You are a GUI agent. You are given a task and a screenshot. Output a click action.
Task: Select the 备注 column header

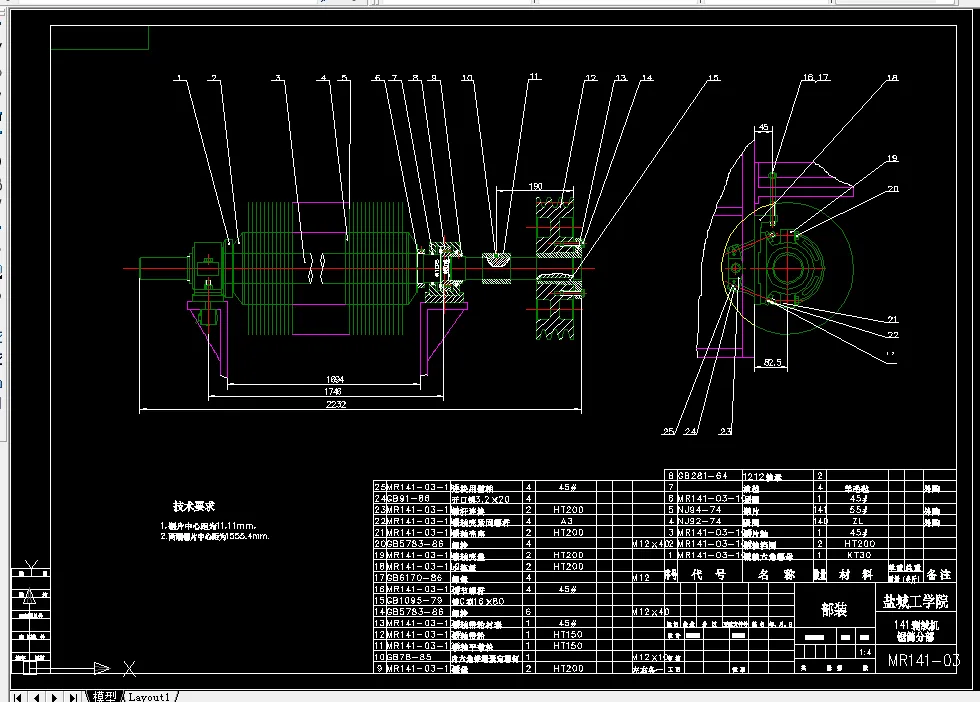point(939,574)
